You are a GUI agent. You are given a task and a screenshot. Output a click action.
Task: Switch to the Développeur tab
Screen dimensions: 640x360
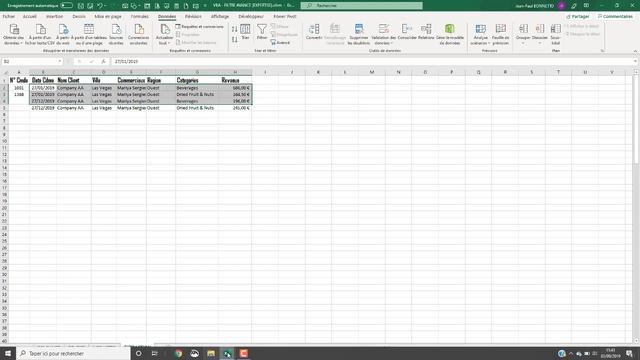point(251,16)
